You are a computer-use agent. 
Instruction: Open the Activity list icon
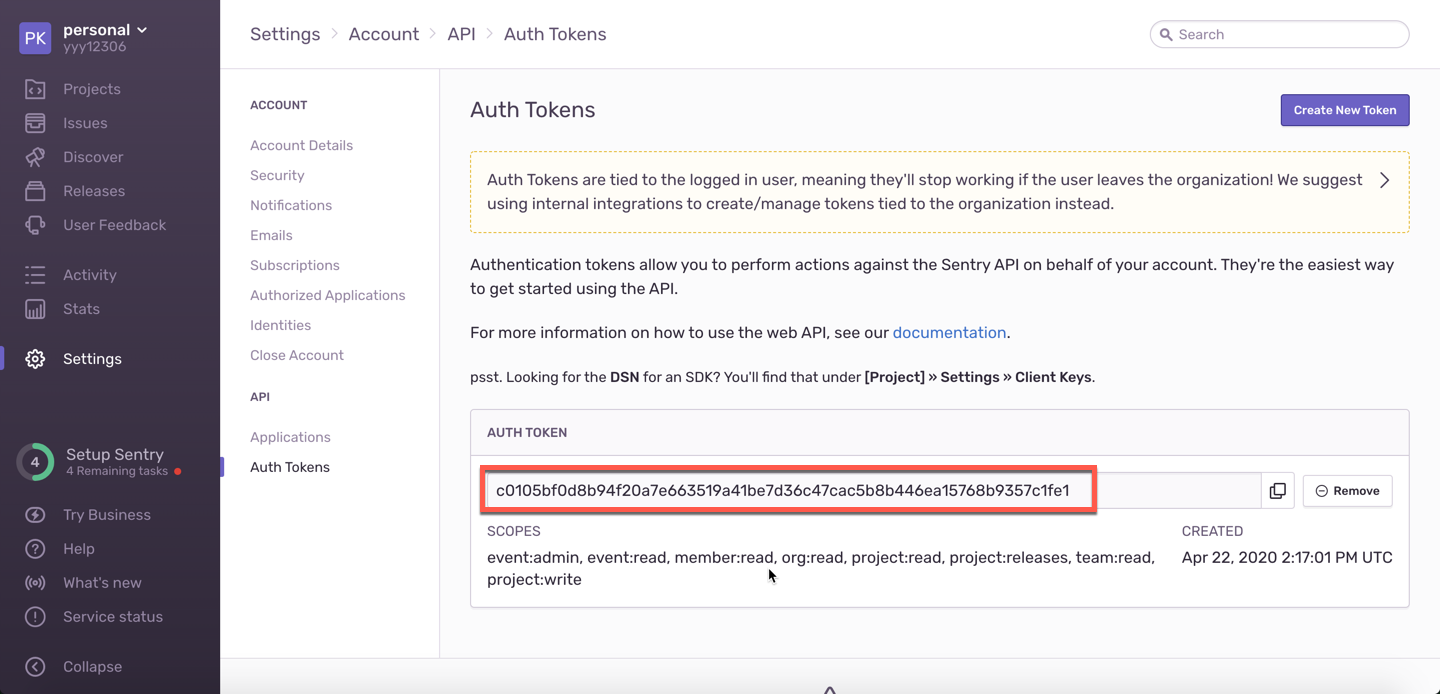tap(35, 275)
